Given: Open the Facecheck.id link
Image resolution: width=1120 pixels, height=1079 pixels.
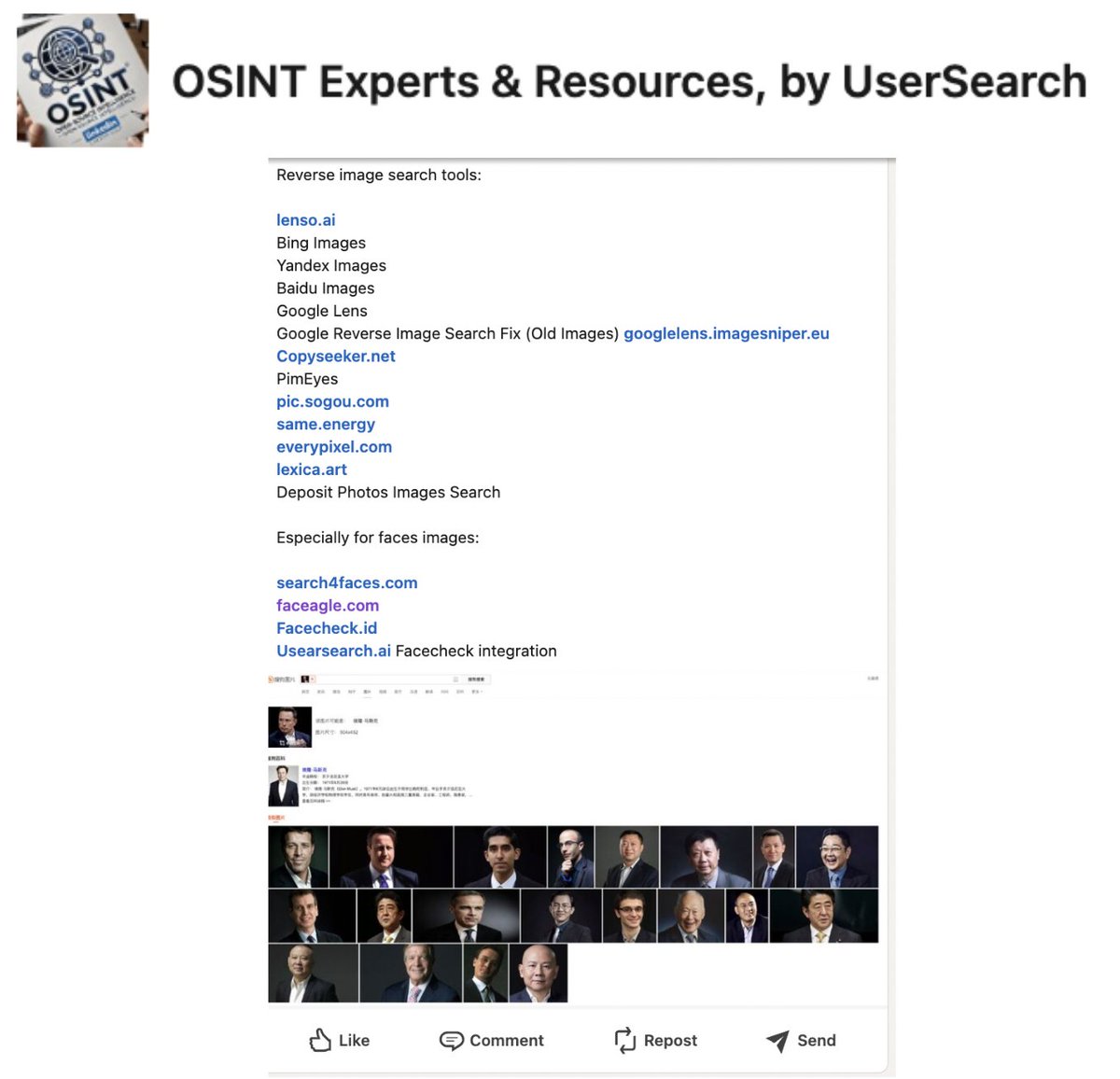Looking at the screenshot, I should coord(327,628).
